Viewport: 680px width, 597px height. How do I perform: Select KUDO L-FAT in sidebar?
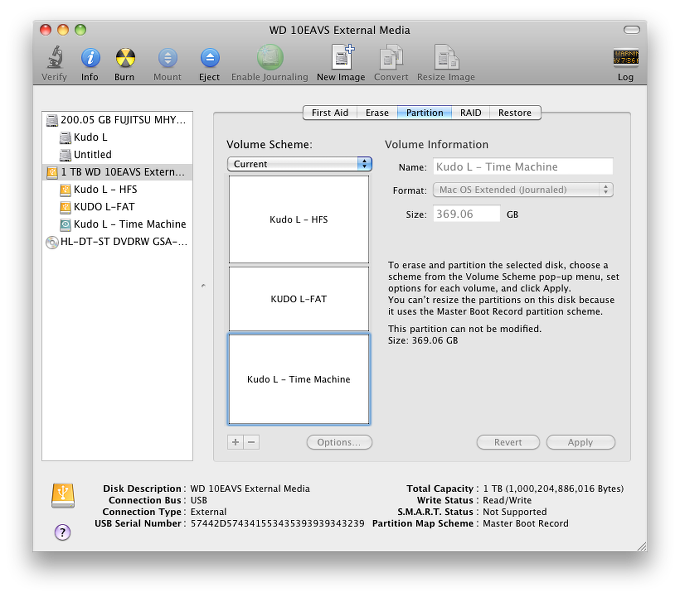tap(117, 207)
